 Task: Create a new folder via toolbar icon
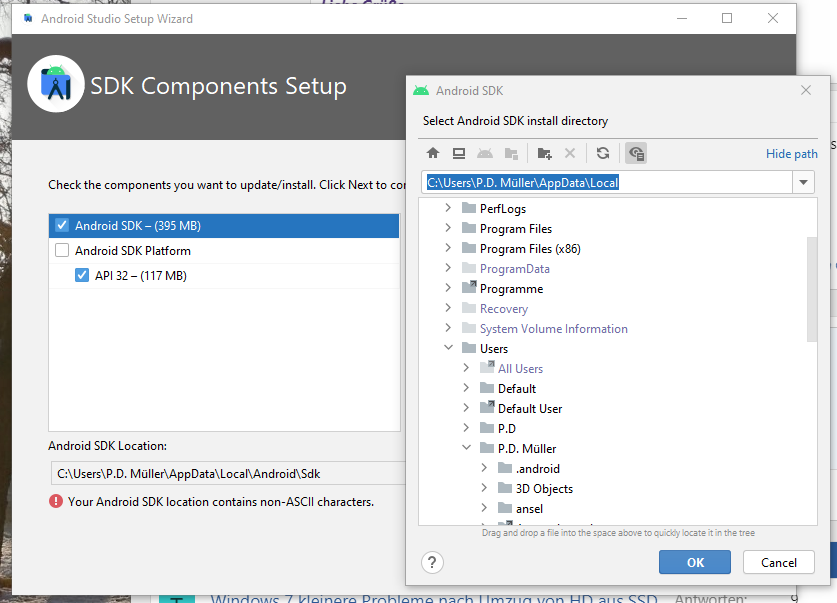point(544,154)
